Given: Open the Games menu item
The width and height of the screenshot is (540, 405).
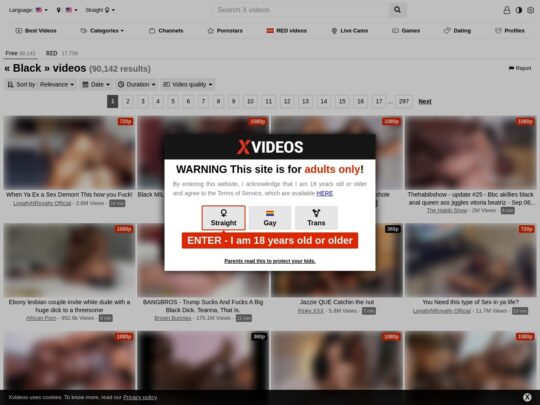Looking at the screenshot, I should (x=406, y=31).
